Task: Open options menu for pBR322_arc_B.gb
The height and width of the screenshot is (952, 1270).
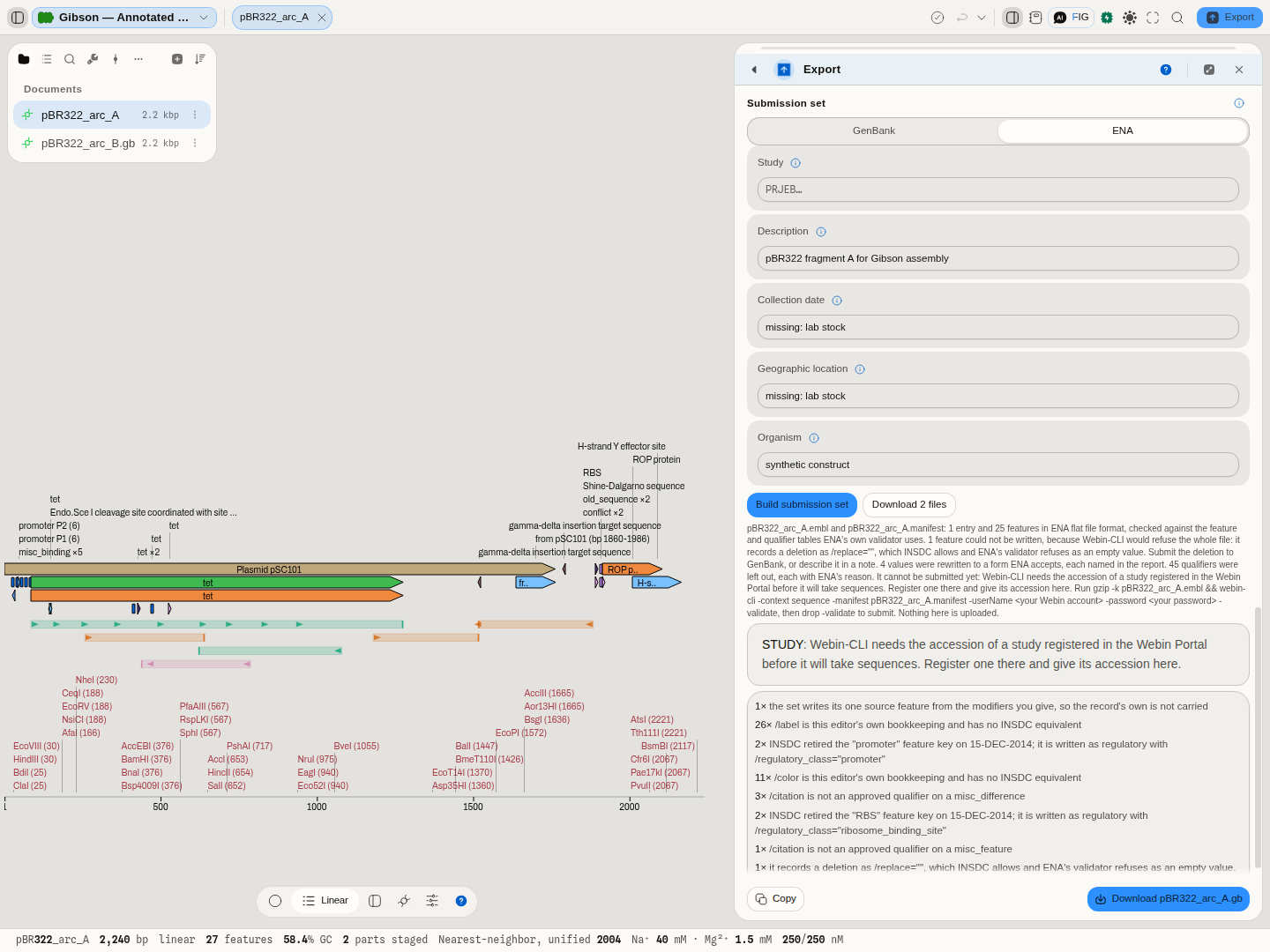Action: [195, 143]
